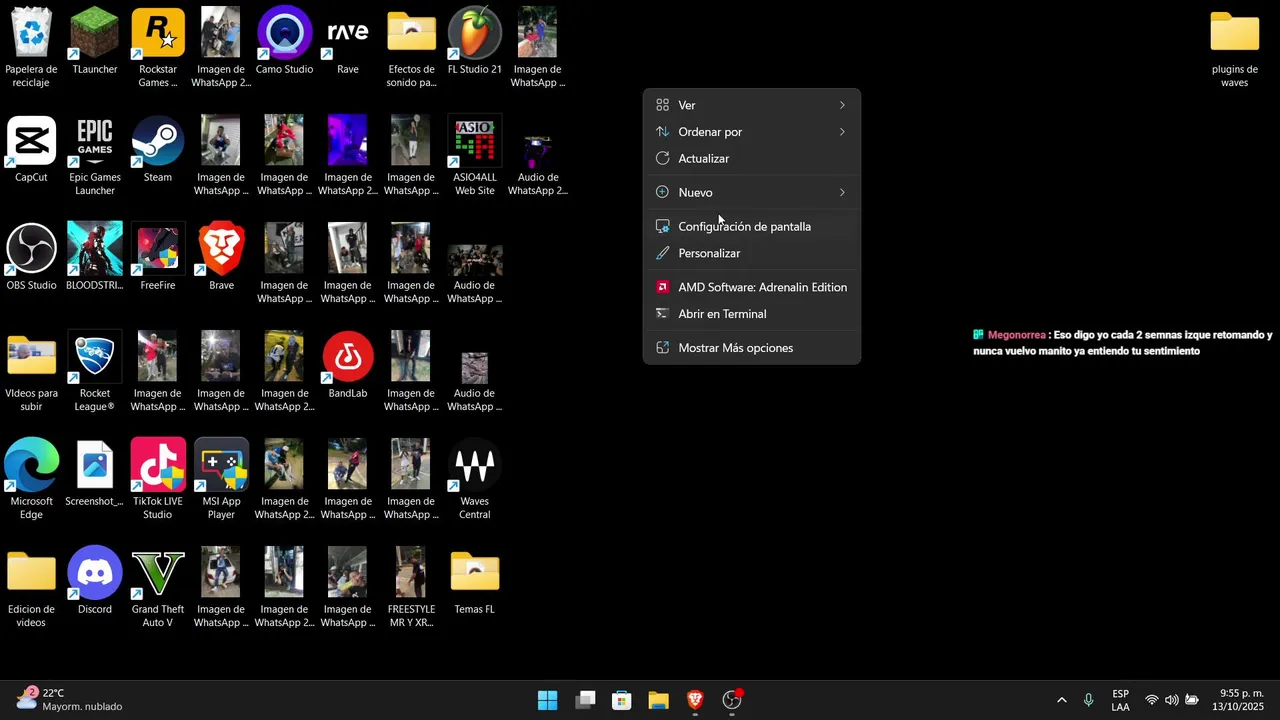Select the Efectos de sonido folder

tap(411, 46)
